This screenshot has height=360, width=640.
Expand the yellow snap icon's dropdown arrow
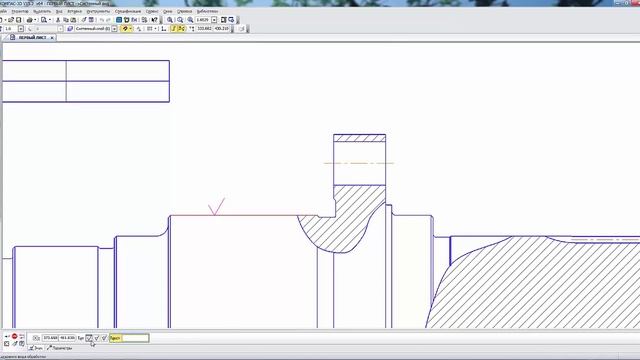pos(131,29)
